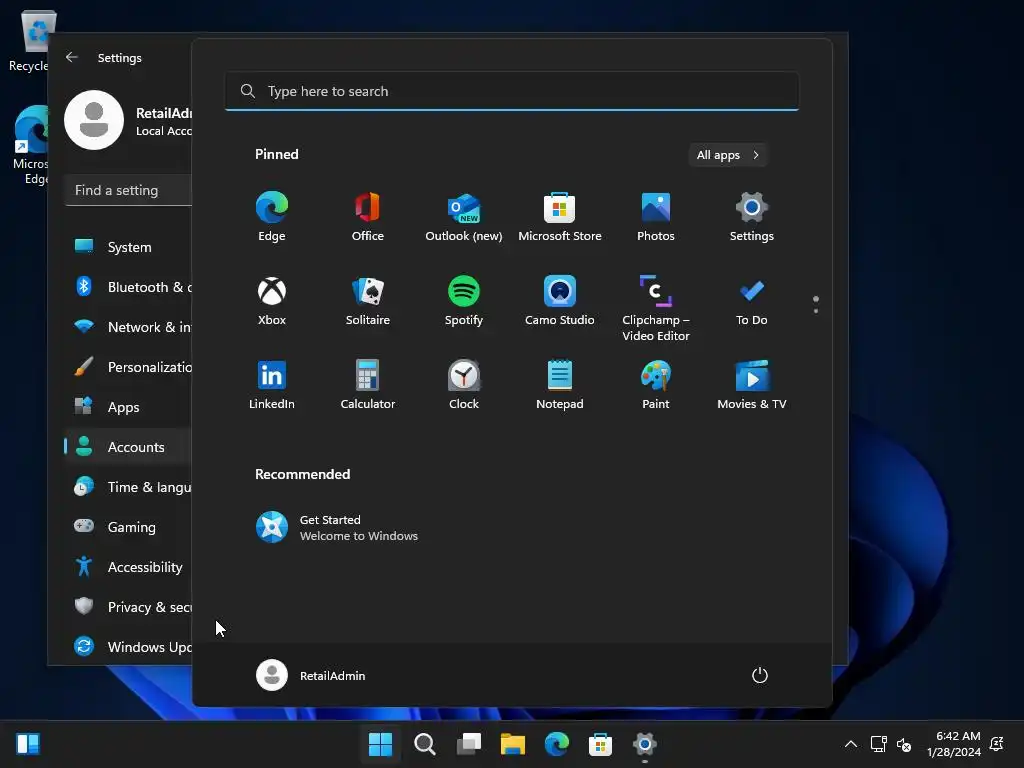This screenshot has height=768, width=1024.
Task: Launch the Photos app
Action: 656,217
